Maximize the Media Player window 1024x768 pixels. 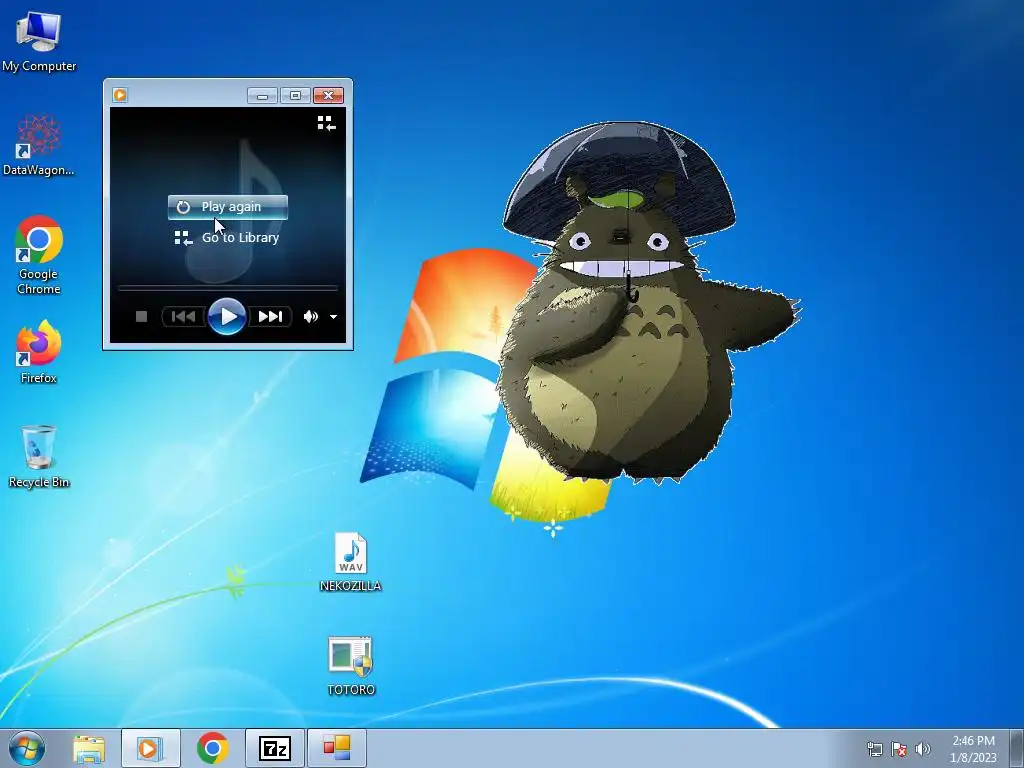click(295, 96)
